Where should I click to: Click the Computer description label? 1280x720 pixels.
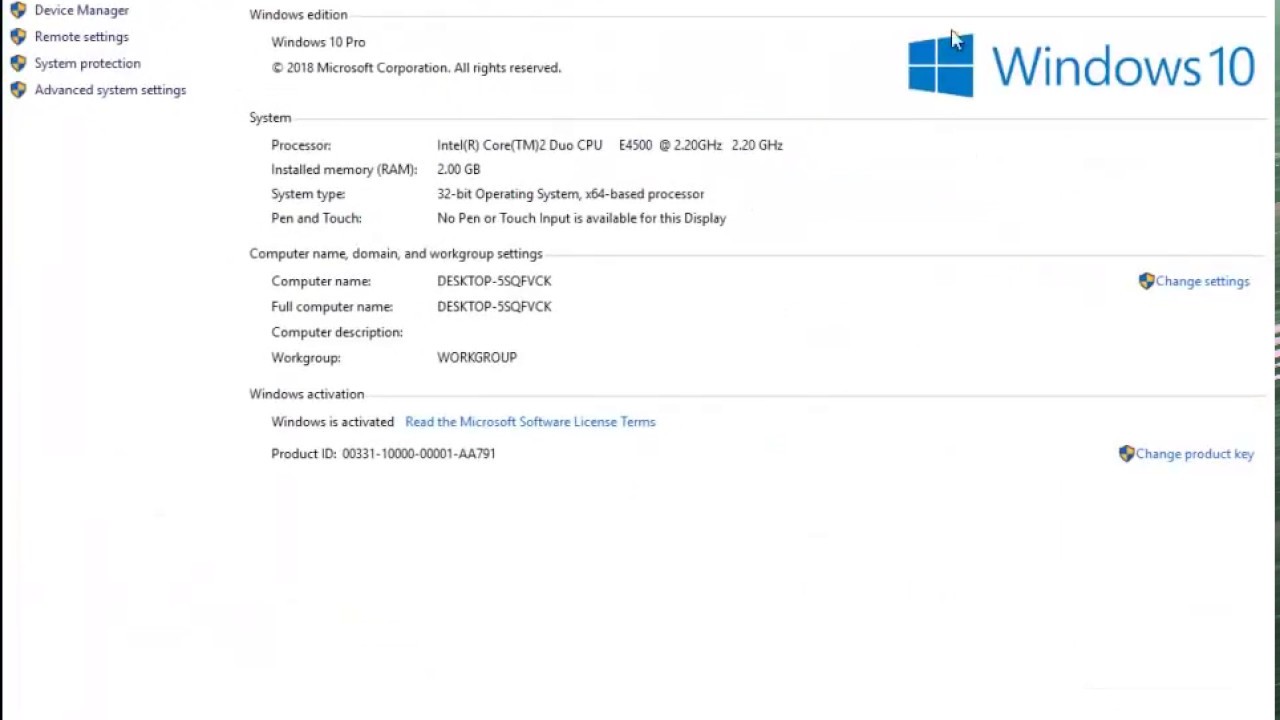click(337, 332)
